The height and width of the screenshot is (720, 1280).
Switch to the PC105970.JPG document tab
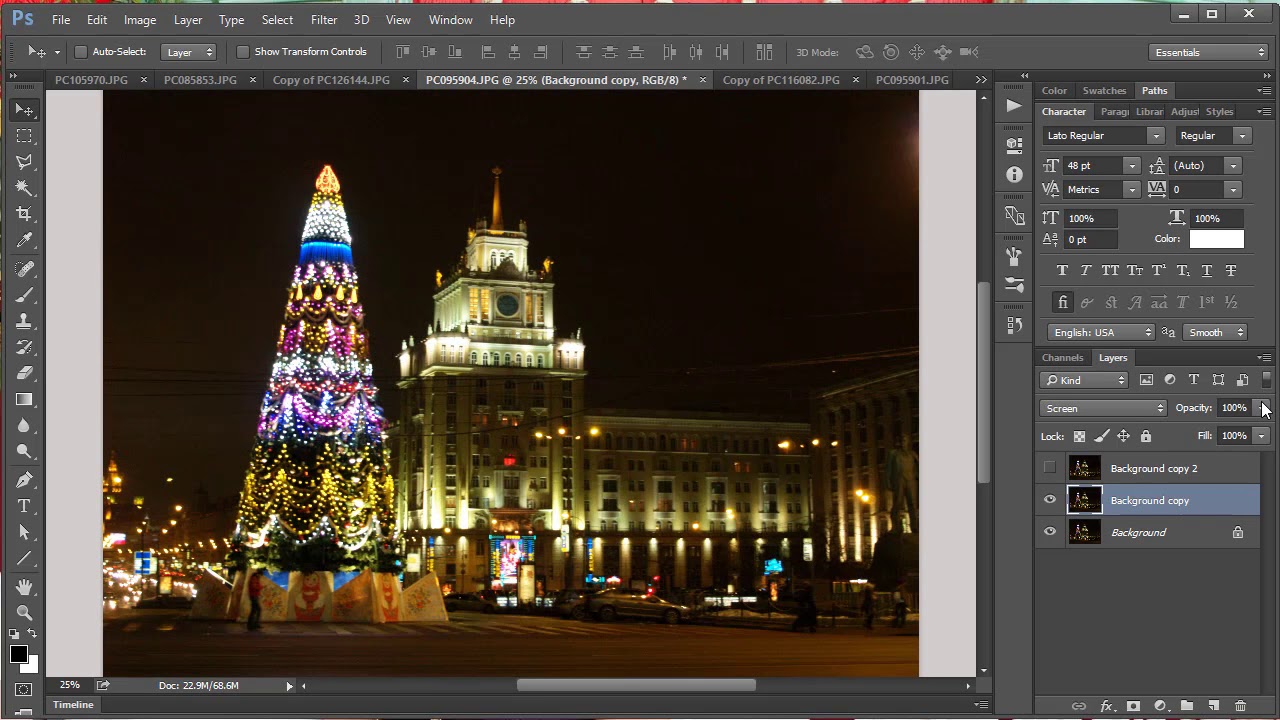91,80
